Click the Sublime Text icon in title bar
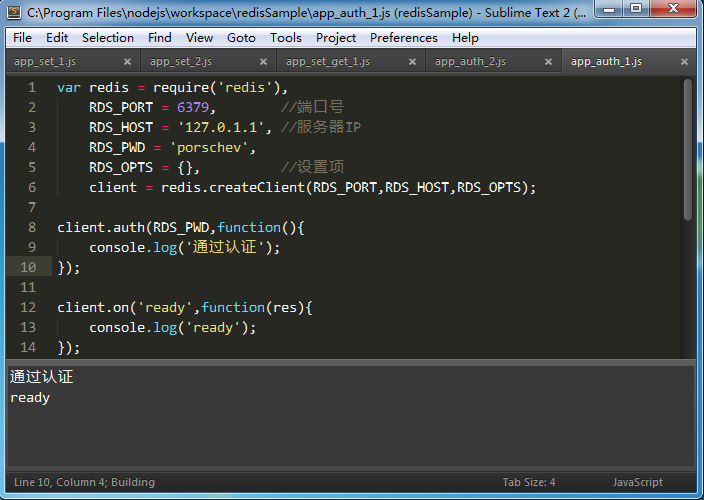 coord(14,12)
